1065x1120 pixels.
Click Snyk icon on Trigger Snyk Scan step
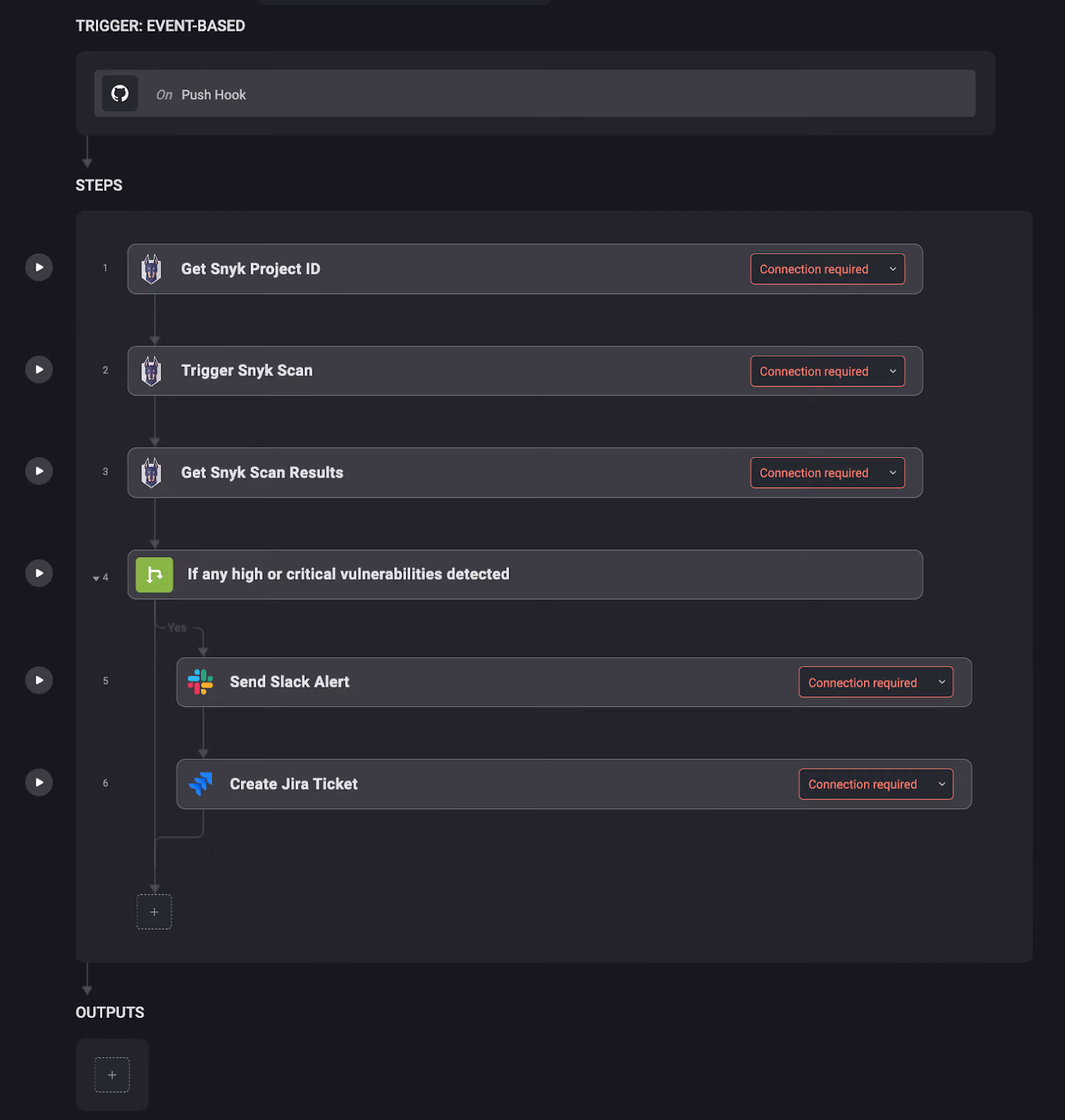point(151,371)
